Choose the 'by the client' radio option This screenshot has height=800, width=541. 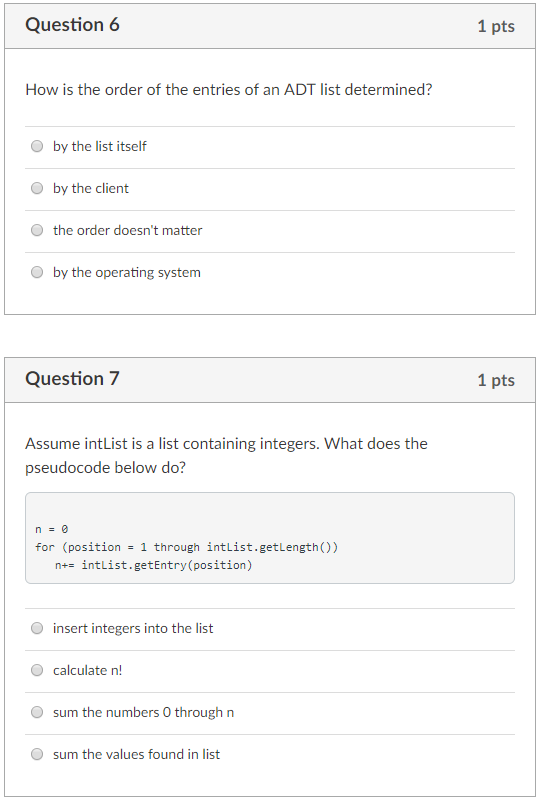pos(37,188)
